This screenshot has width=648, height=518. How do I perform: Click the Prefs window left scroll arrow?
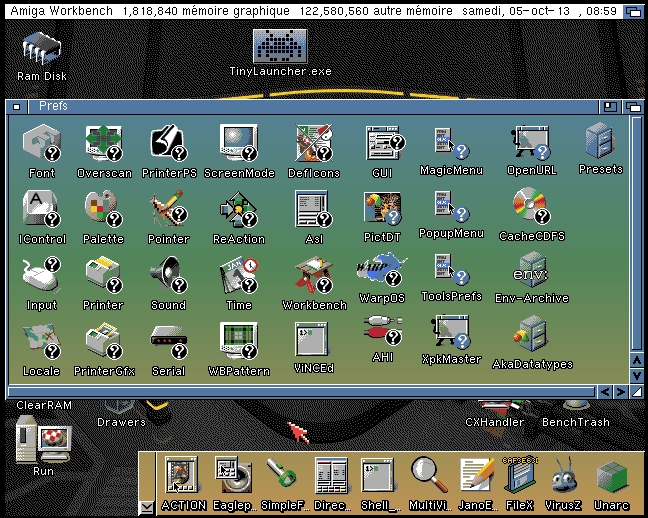[x=605, y=391]
